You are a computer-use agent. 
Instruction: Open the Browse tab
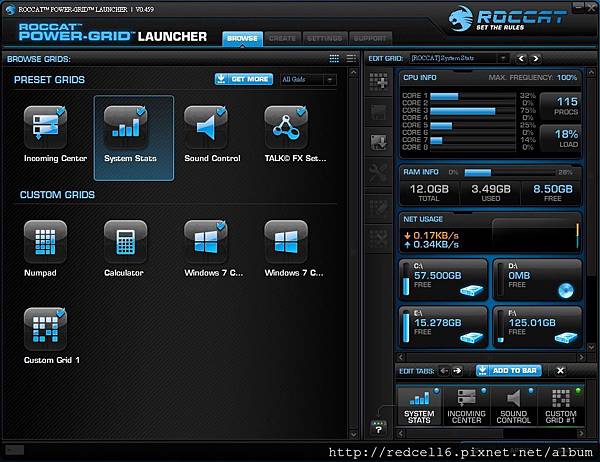click(x=243, y=38)
